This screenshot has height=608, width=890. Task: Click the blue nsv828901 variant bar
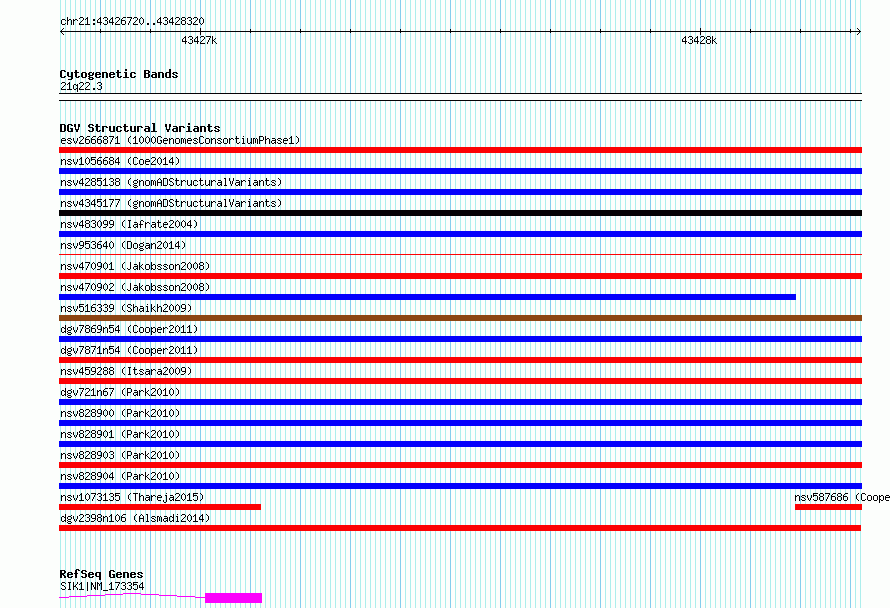click(460, 444)
